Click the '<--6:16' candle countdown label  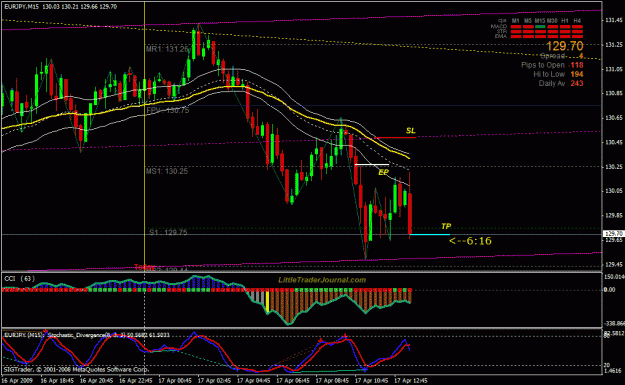(x=470, y=241)
